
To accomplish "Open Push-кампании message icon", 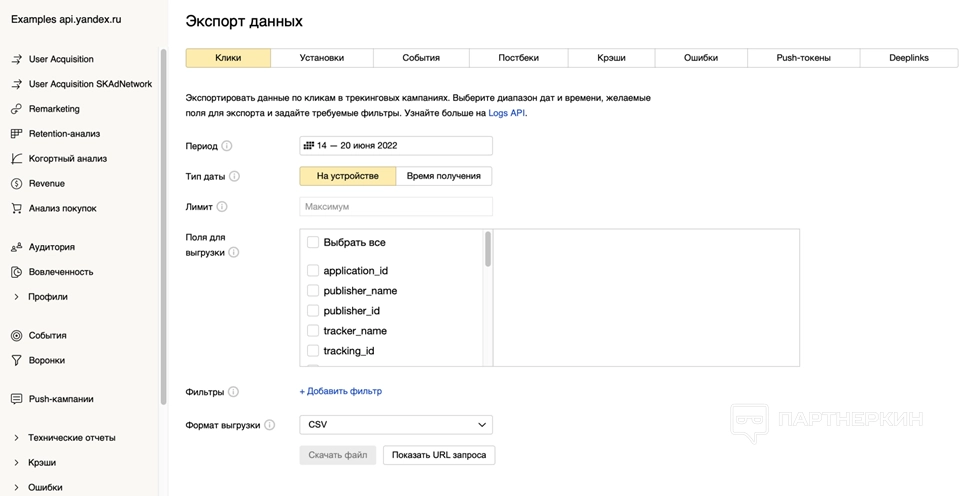I will coord(16,399).
